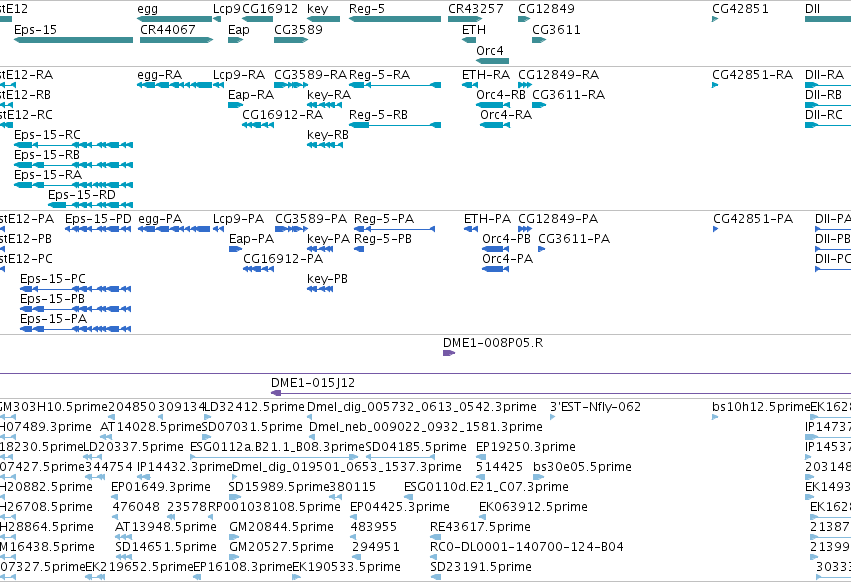The height and width of the screenshot is (582, 851).
Task: Click the RC0-DL0001-140700-124-B04 label
Action: tap(526, 547)
